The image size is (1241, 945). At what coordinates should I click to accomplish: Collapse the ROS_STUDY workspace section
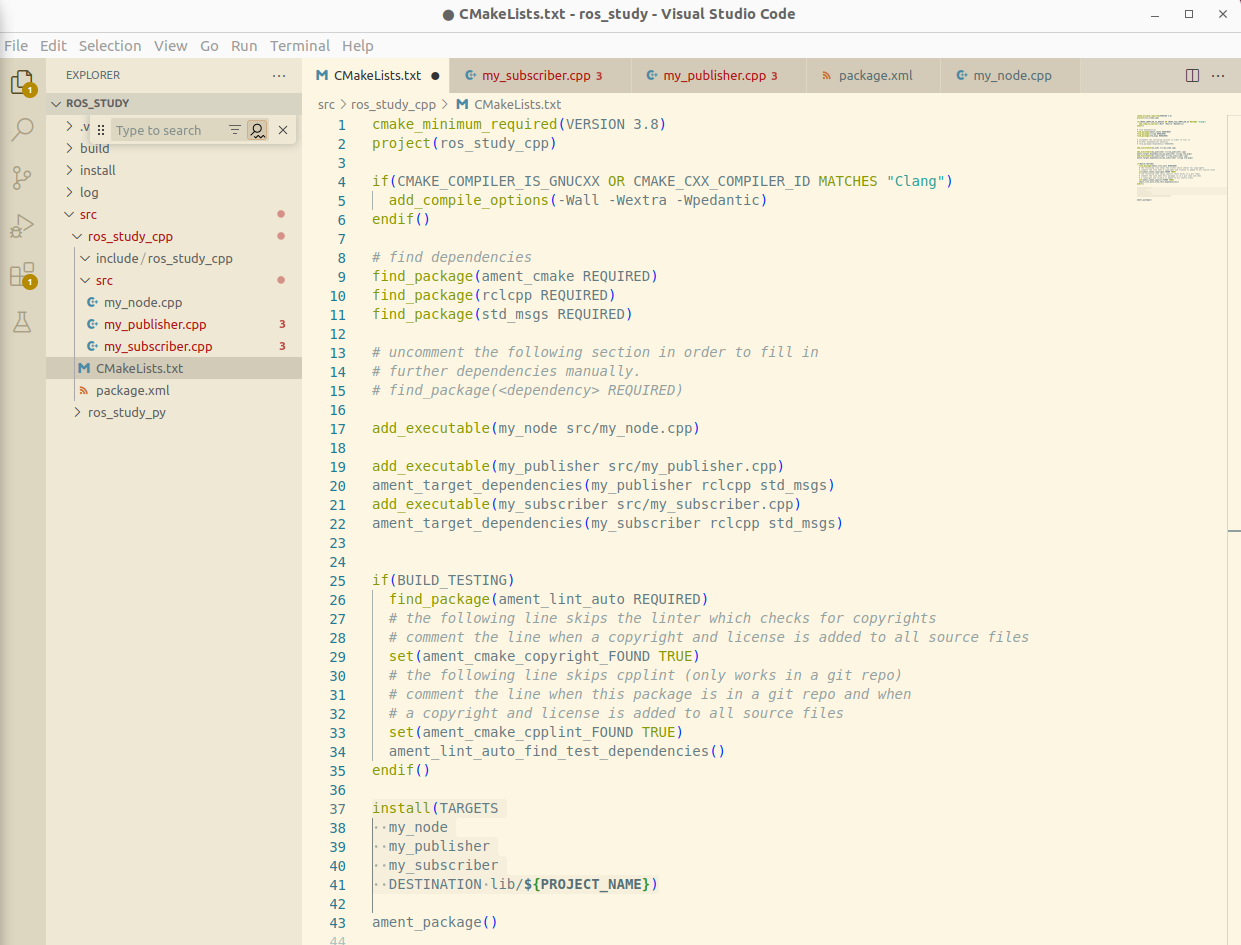pyautogui.click(x=173, y=103)
